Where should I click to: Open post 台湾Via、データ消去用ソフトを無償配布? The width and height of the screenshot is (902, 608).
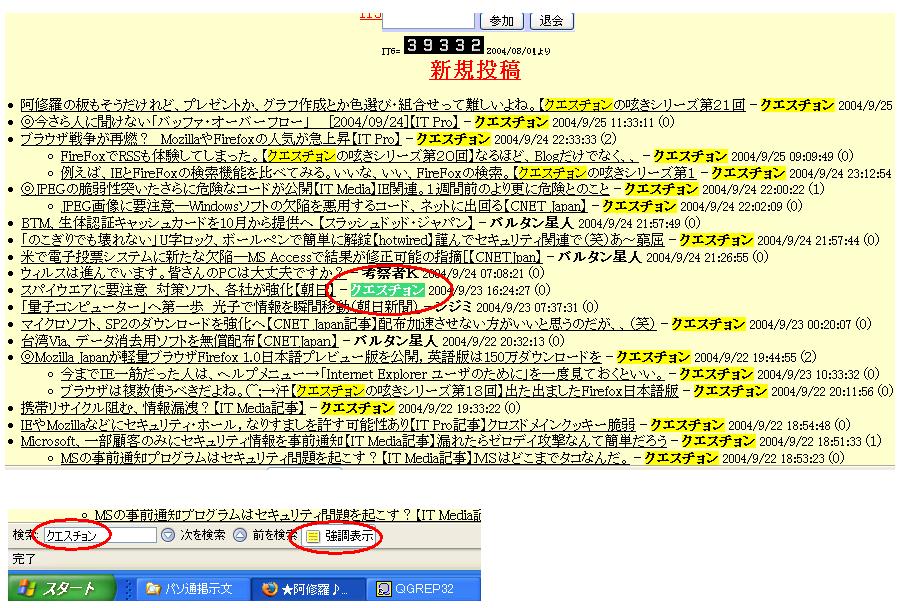pyautogui.click(x=179, y=341)
